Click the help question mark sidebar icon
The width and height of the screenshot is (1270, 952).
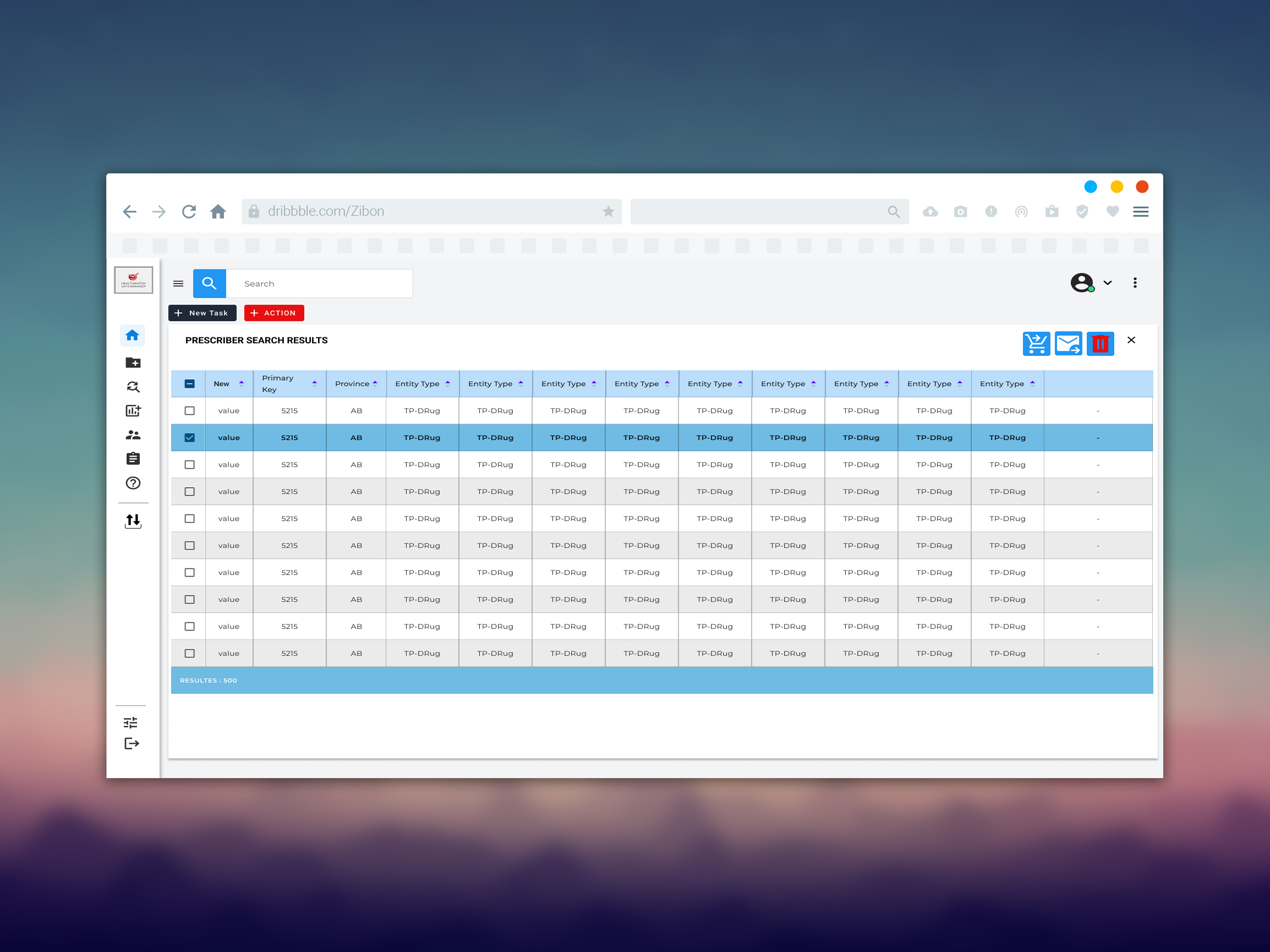133,483
